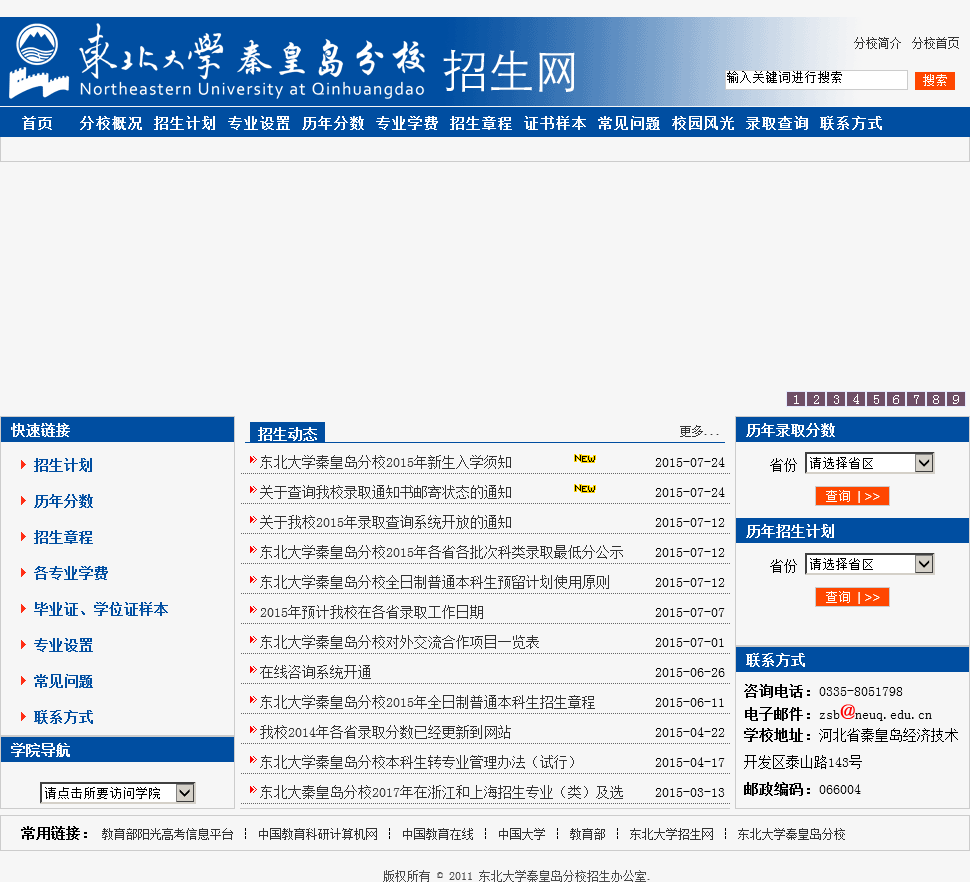Open article 2015年预计我校在各省录取工作日期
970x882 pixels.
[x=371, y=612]
